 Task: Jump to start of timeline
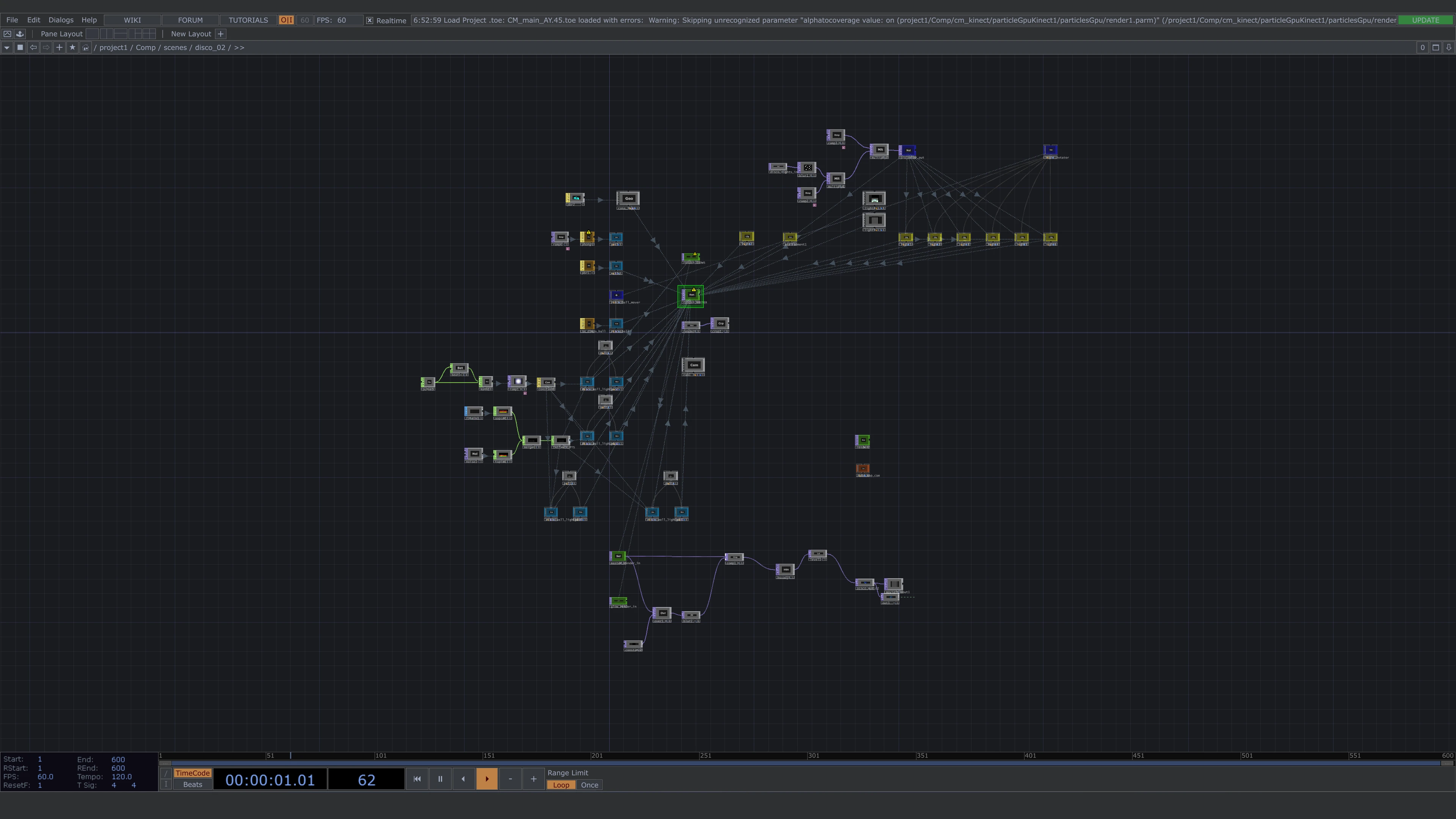point(417,779)
